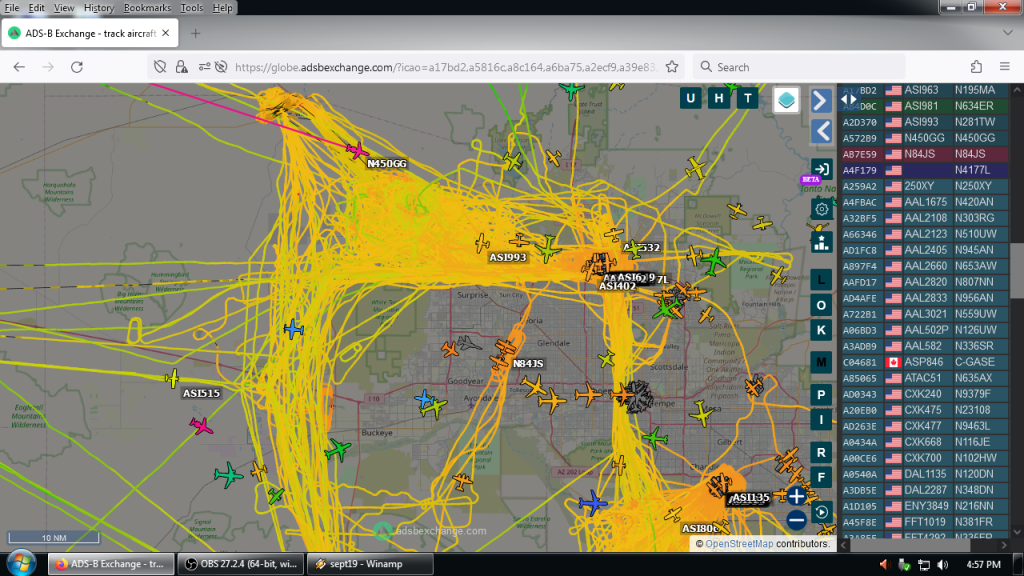1024x576 pixels.
Task: Open the map layers selector
Action: (x=786, y=100)
